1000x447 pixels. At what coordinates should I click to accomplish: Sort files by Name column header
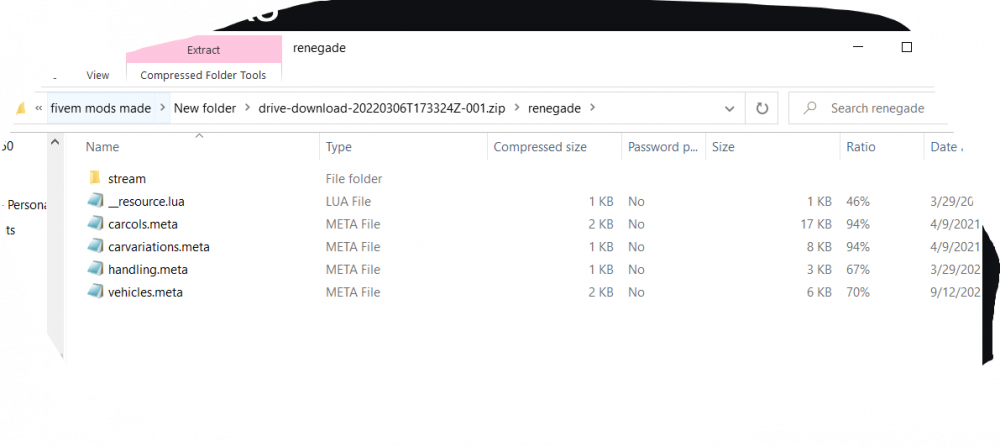pos(103,147)
